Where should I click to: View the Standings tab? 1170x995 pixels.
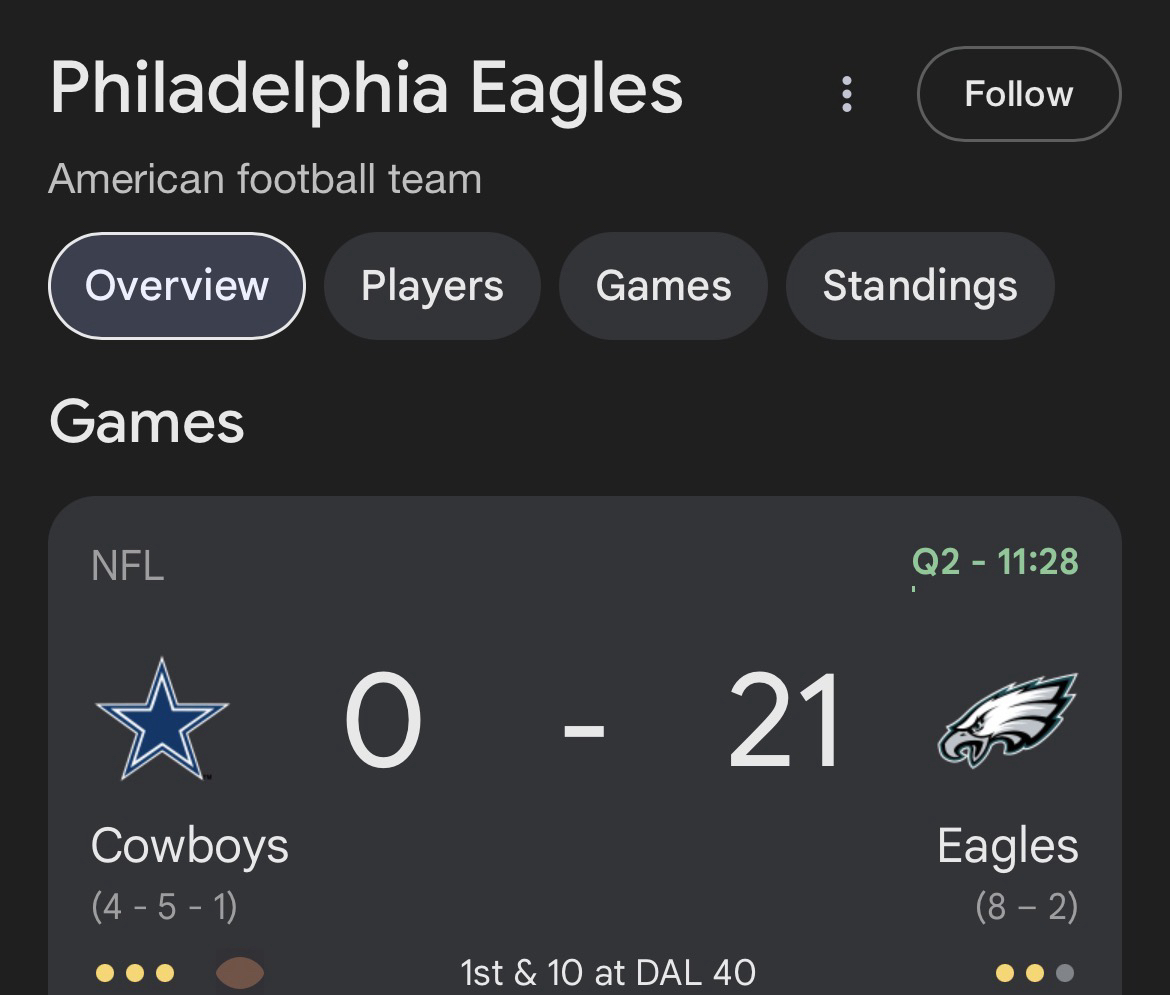click(920, 286)
